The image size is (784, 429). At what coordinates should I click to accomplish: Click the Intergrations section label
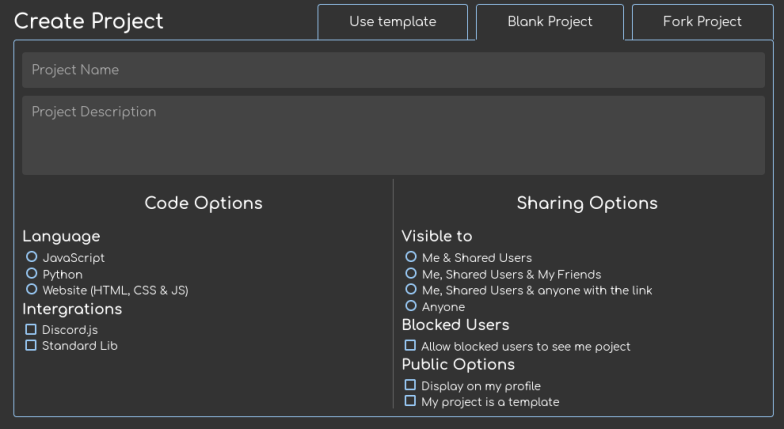click(x=72, y=309)
